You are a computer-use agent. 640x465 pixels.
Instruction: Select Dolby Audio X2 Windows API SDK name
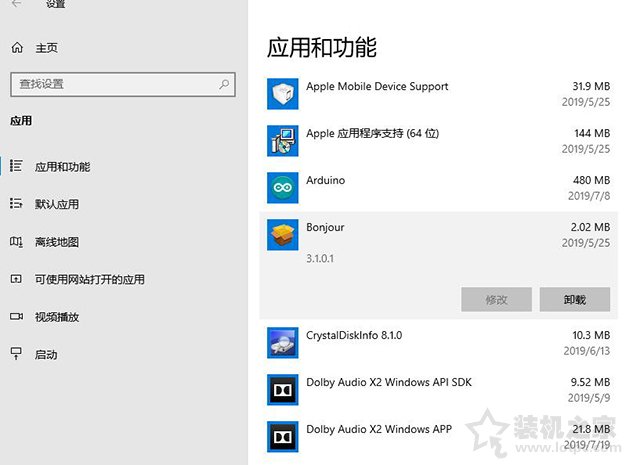click(389, 383)
